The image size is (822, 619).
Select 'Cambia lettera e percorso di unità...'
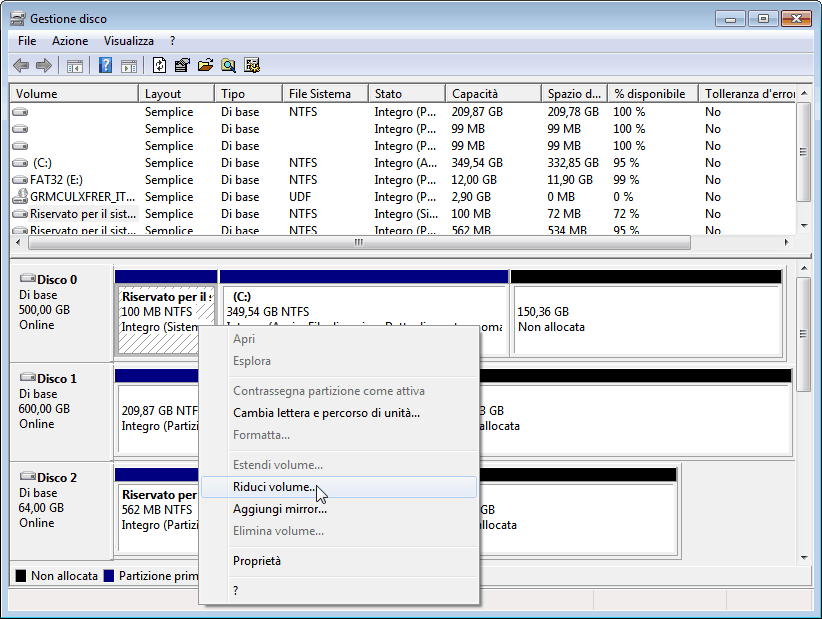(x=326, y=413)
